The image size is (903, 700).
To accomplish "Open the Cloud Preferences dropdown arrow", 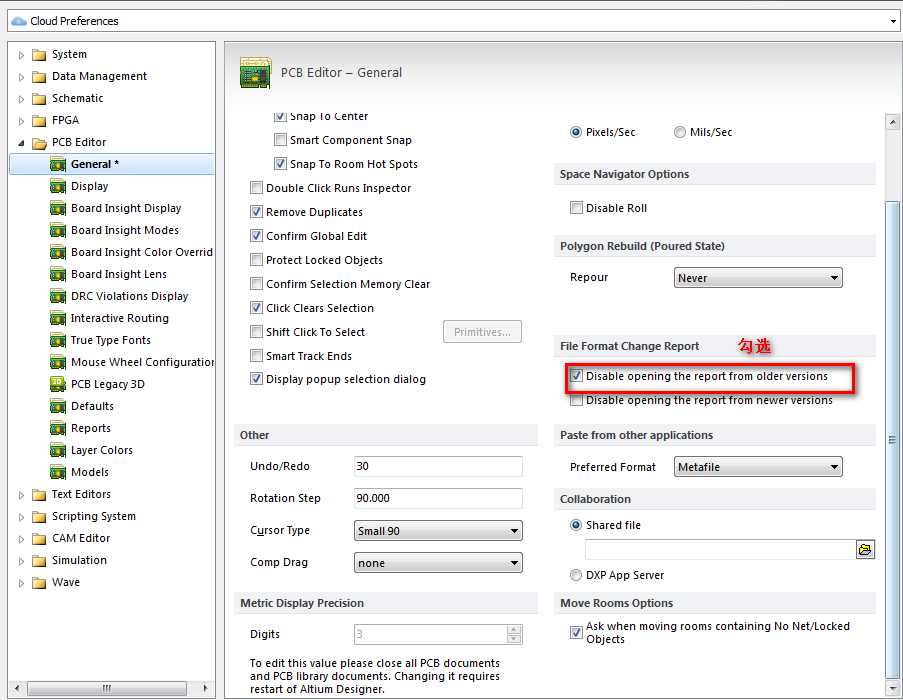I will [893, 21].
